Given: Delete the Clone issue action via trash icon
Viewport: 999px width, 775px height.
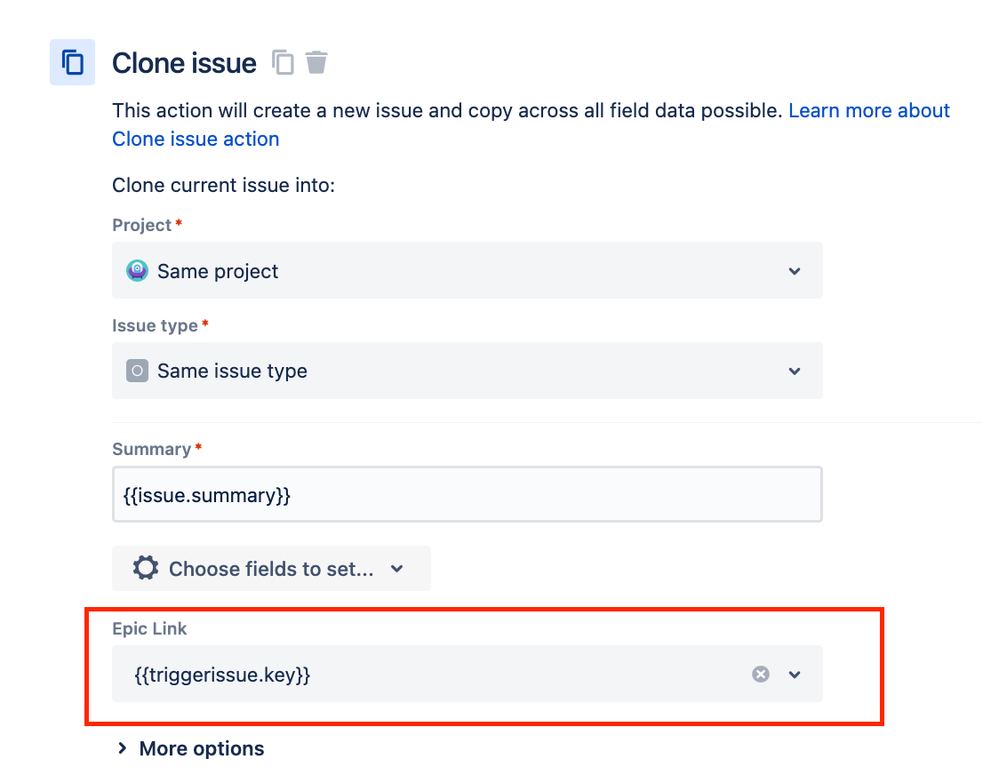Looking at the screenshot, I should tap(316, 62).
